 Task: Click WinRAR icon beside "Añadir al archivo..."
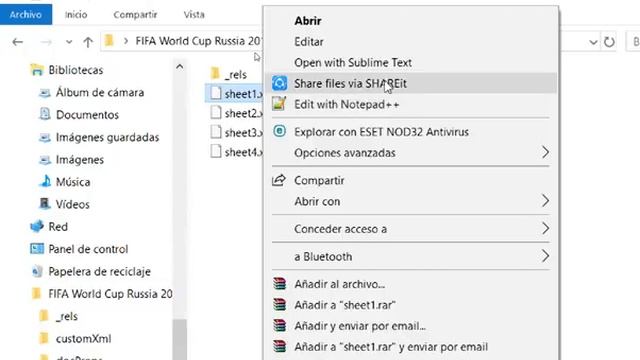tap(280, 284)
